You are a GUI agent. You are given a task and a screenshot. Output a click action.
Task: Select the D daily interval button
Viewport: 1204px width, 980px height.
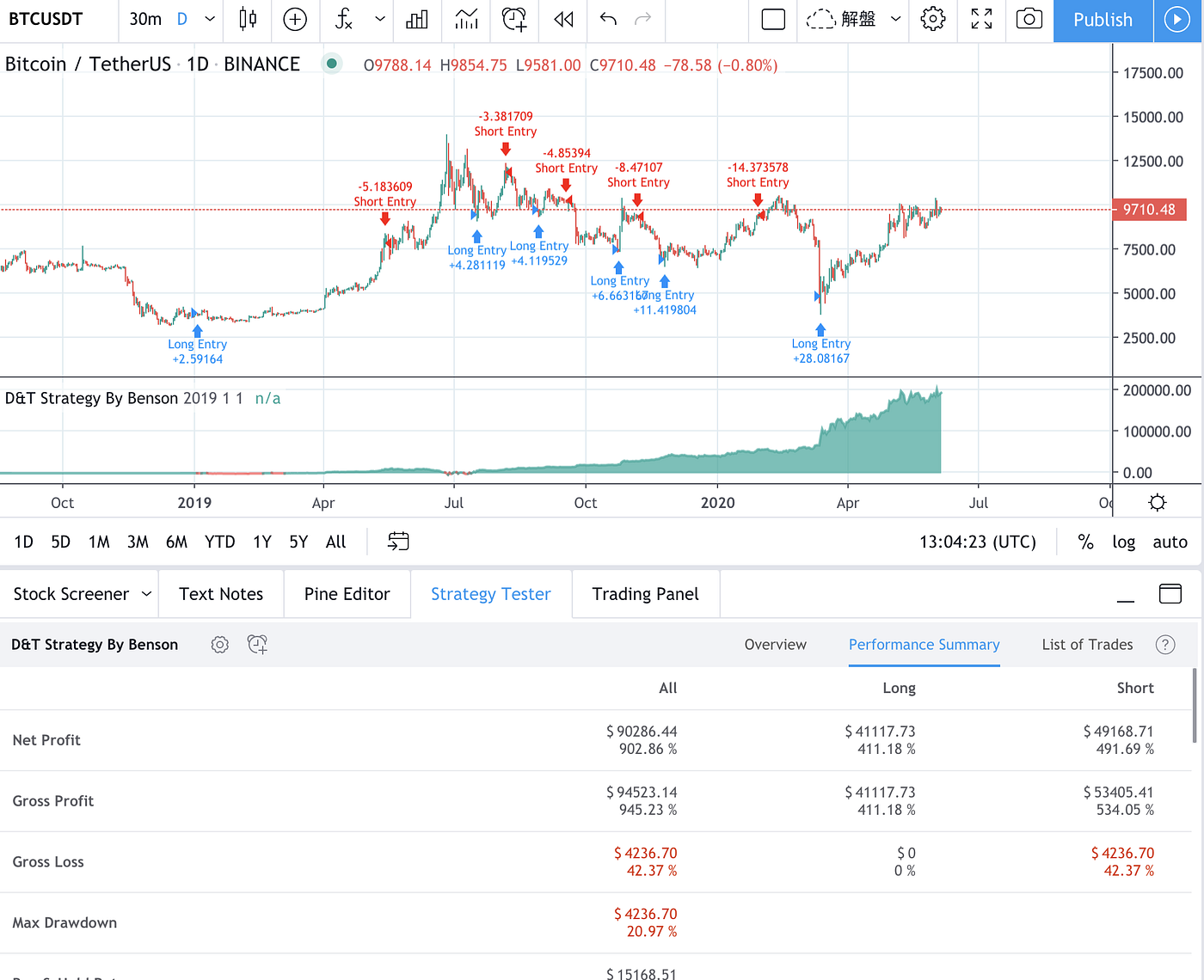click(182, 19)
